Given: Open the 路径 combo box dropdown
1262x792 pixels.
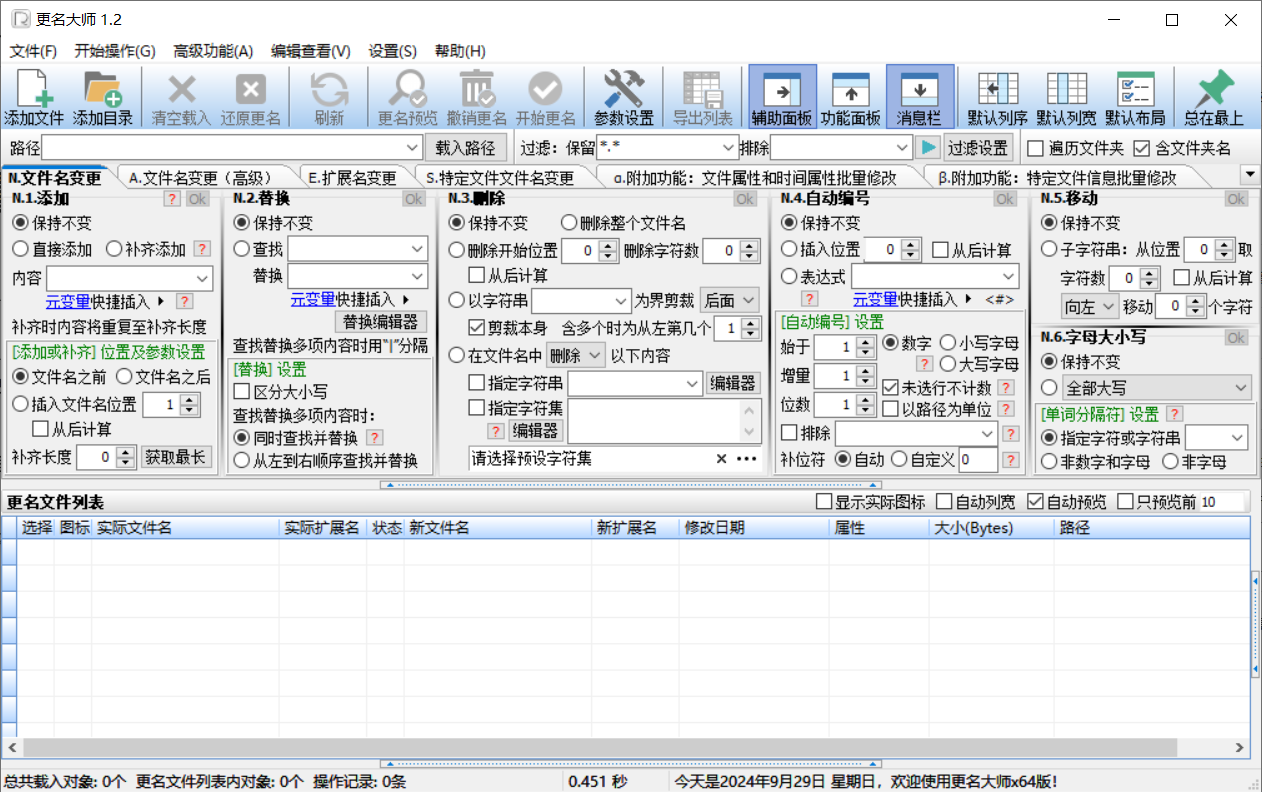Looking at the screenshot, I should pos(415,148).
